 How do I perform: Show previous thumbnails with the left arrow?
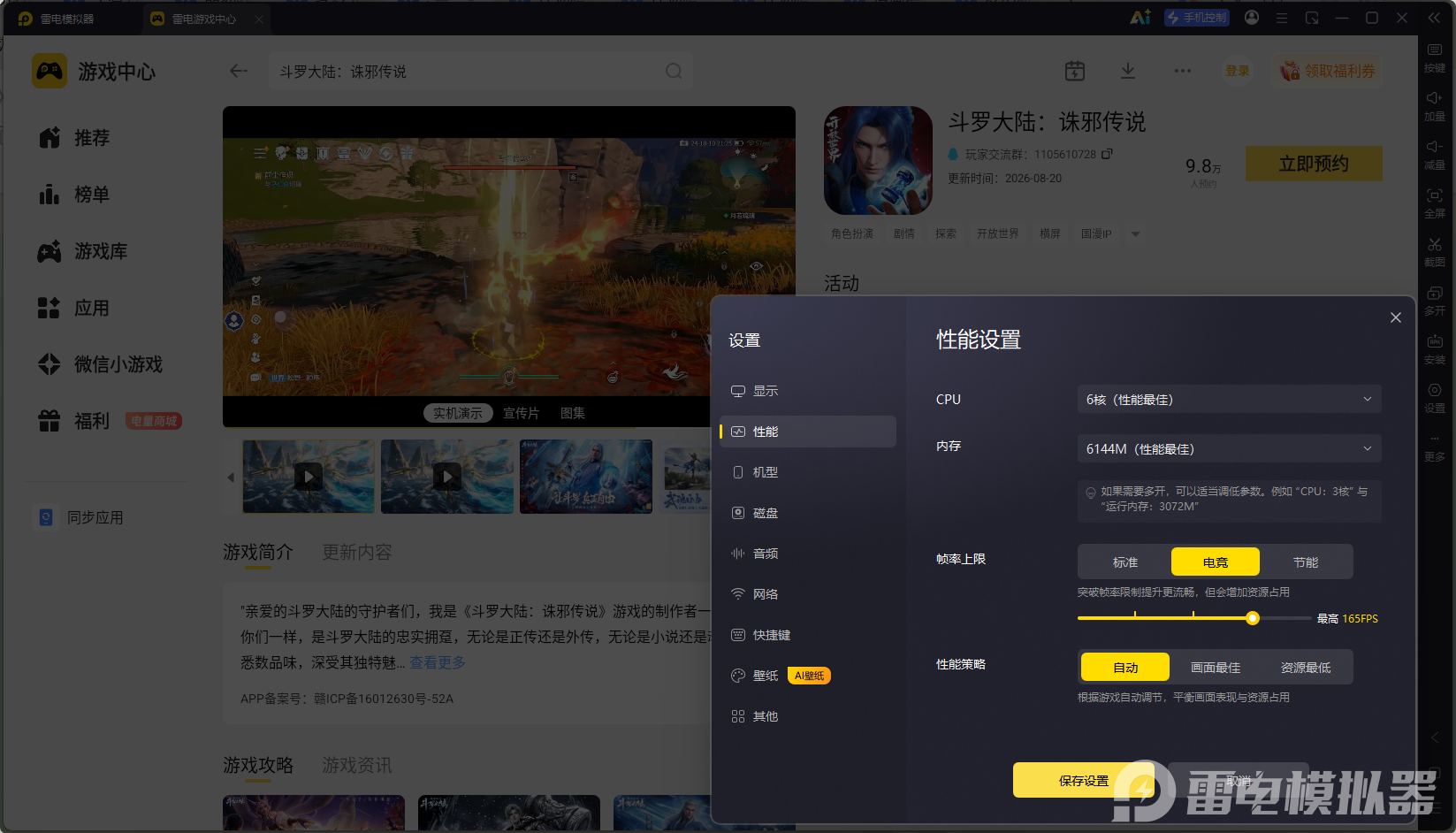231,478
